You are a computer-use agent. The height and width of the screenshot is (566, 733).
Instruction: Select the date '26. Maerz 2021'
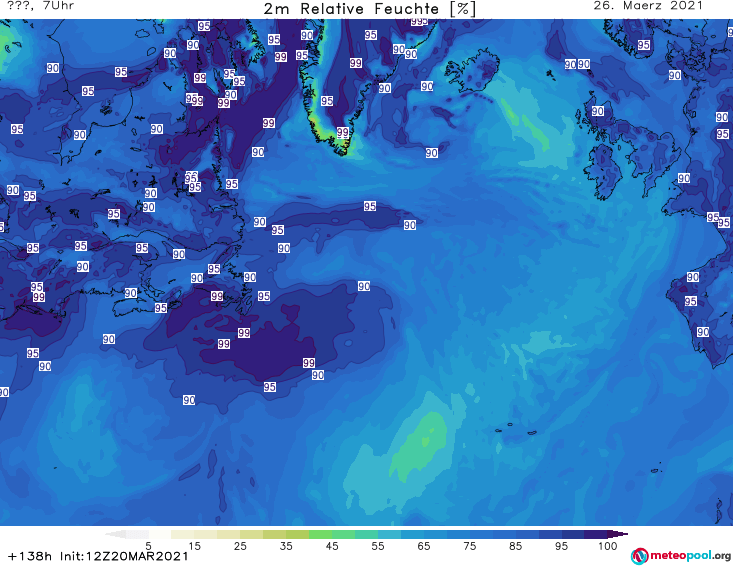648,6
